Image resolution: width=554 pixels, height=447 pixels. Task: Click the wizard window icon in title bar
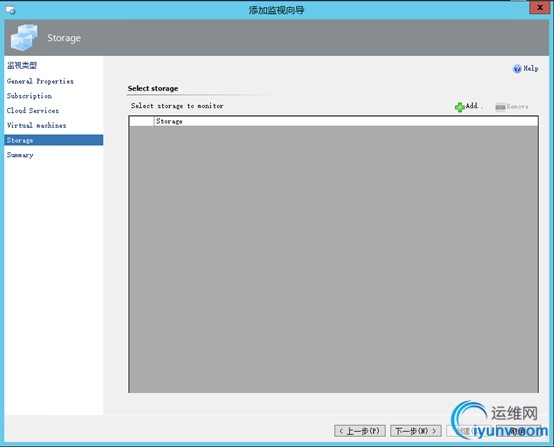point(11,10)
